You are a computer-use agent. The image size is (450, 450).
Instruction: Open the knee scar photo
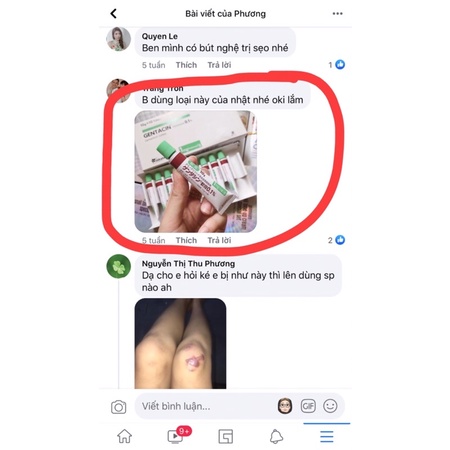[180, 344]
